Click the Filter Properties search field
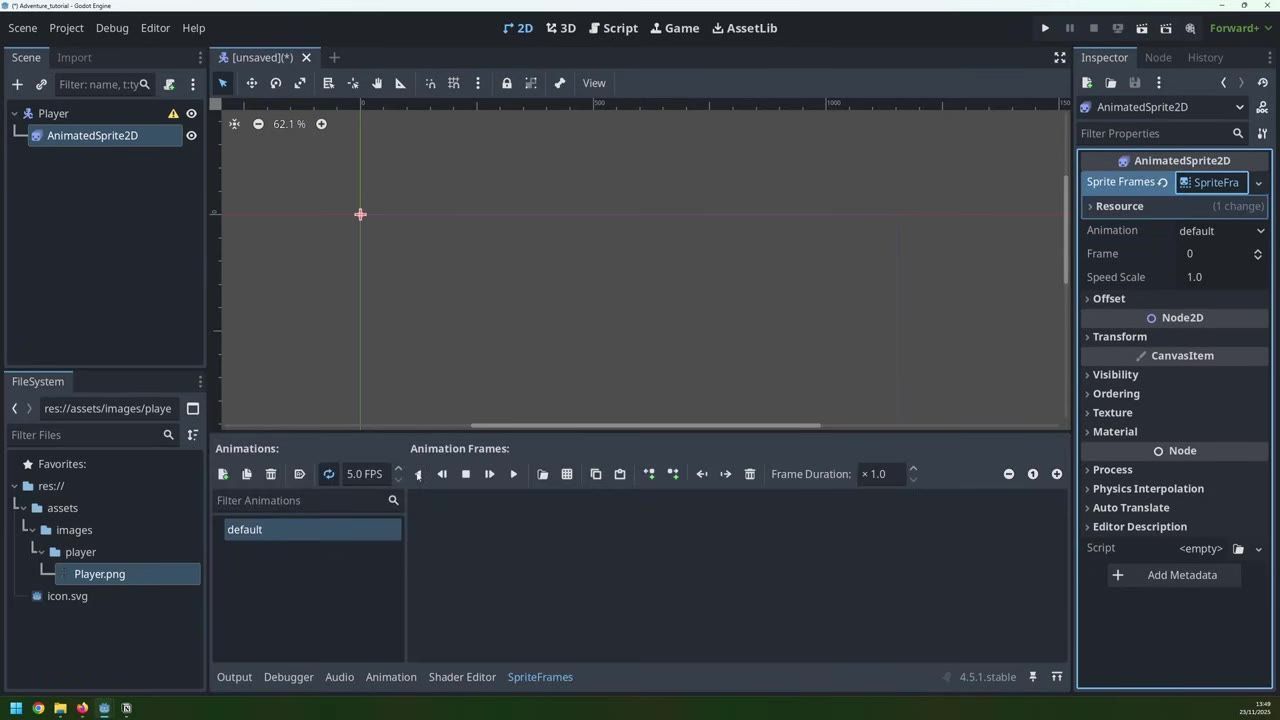 pyautogui.click(x=1161, y=134)
